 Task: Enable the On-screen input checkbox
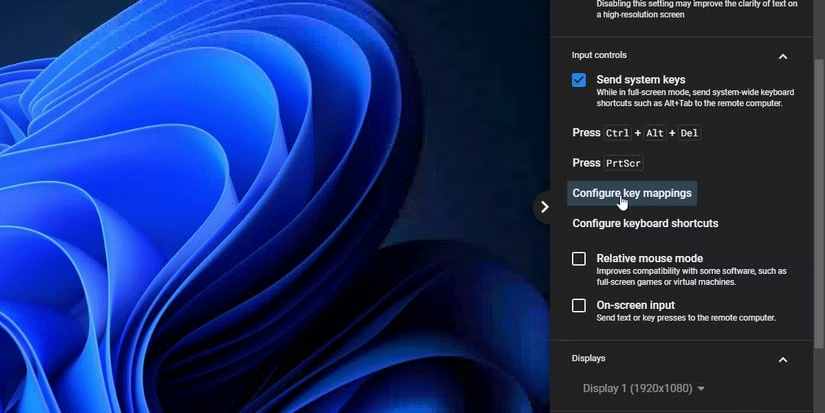click(x=579, y=305)
